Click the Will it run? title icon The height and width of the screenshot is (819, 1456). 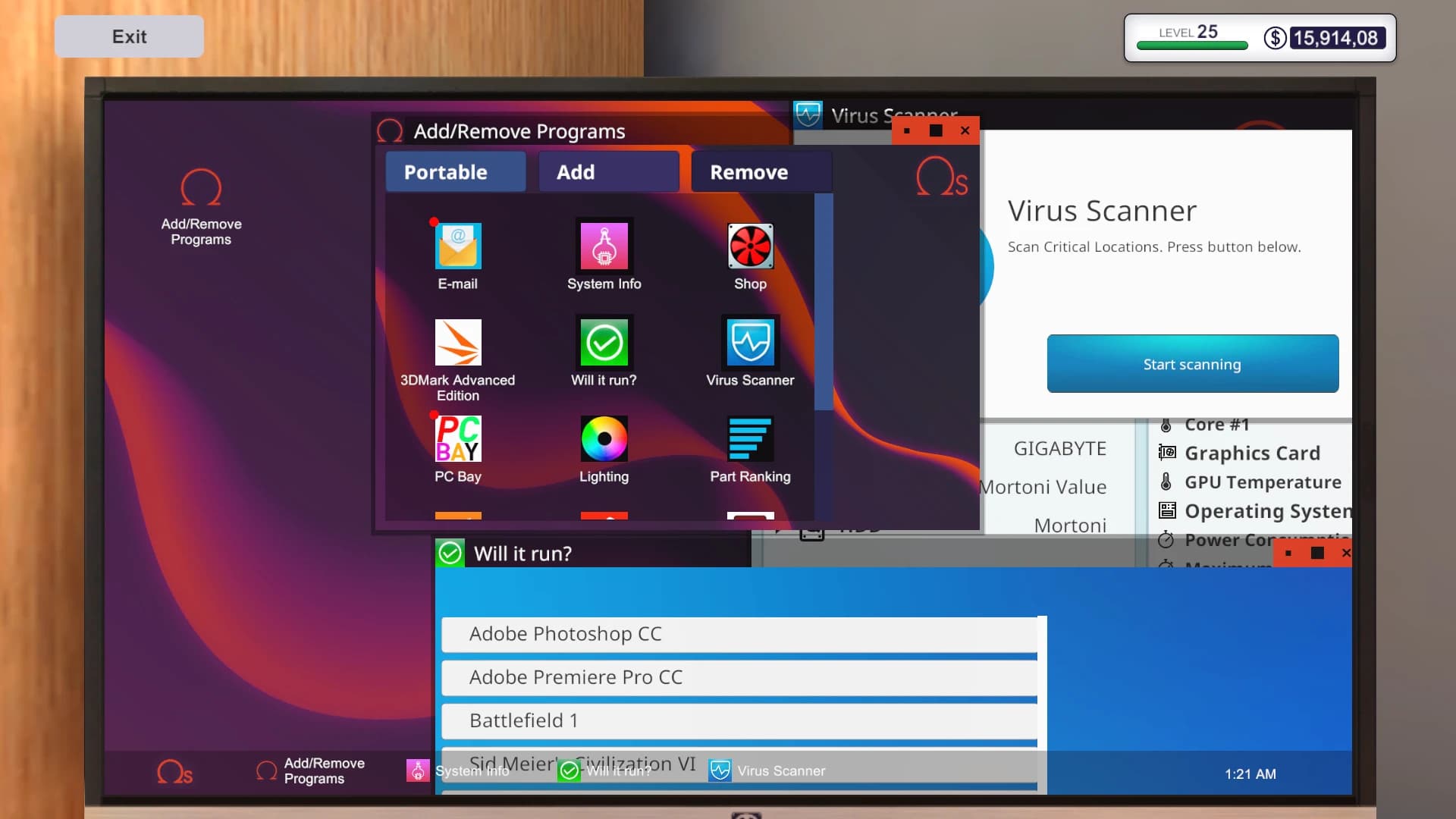point(450,554)
